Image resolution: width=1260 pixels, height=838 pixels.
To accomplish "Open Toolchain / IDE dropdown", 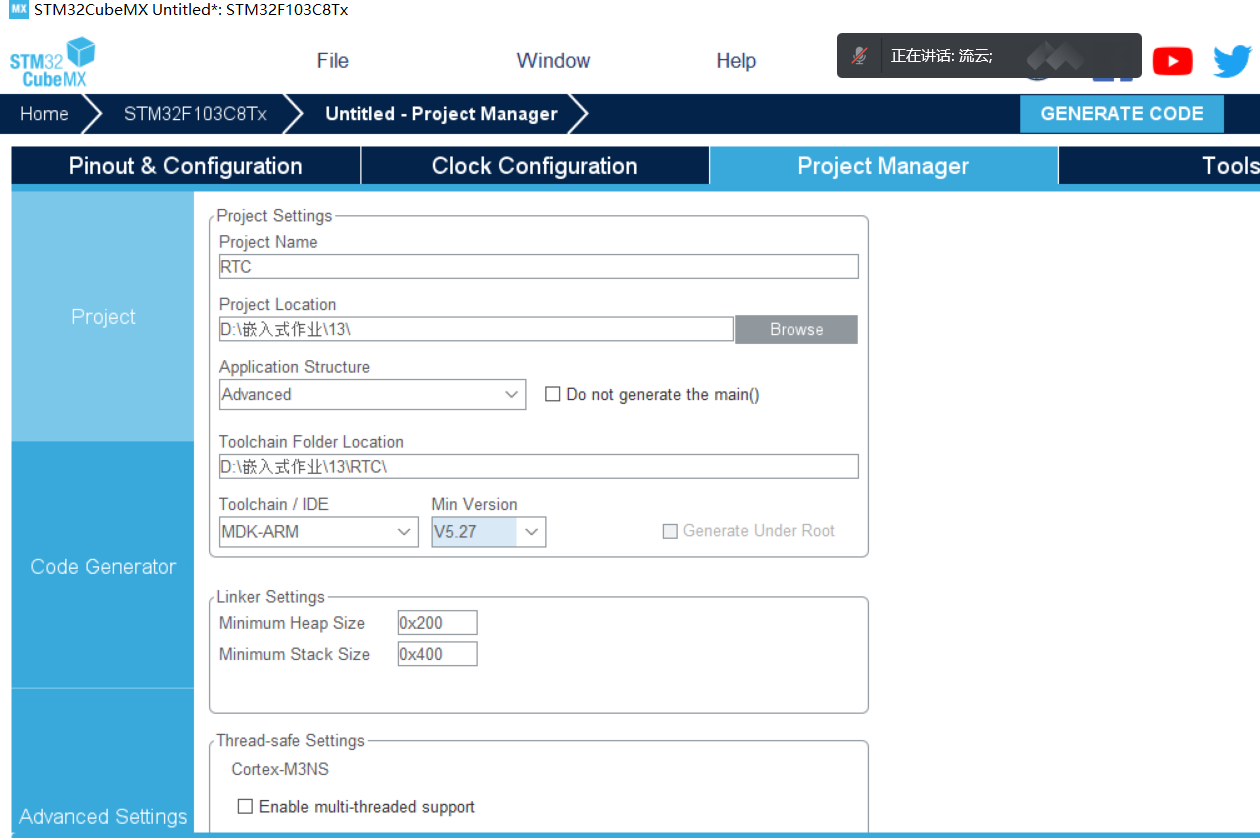I will [318, 532].
